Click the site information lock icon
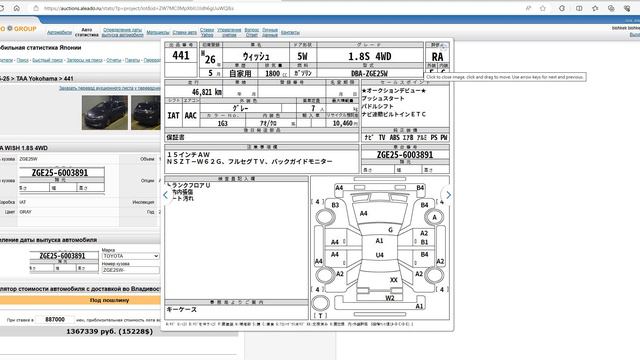The image size is (640, 360). click(36, 8)
